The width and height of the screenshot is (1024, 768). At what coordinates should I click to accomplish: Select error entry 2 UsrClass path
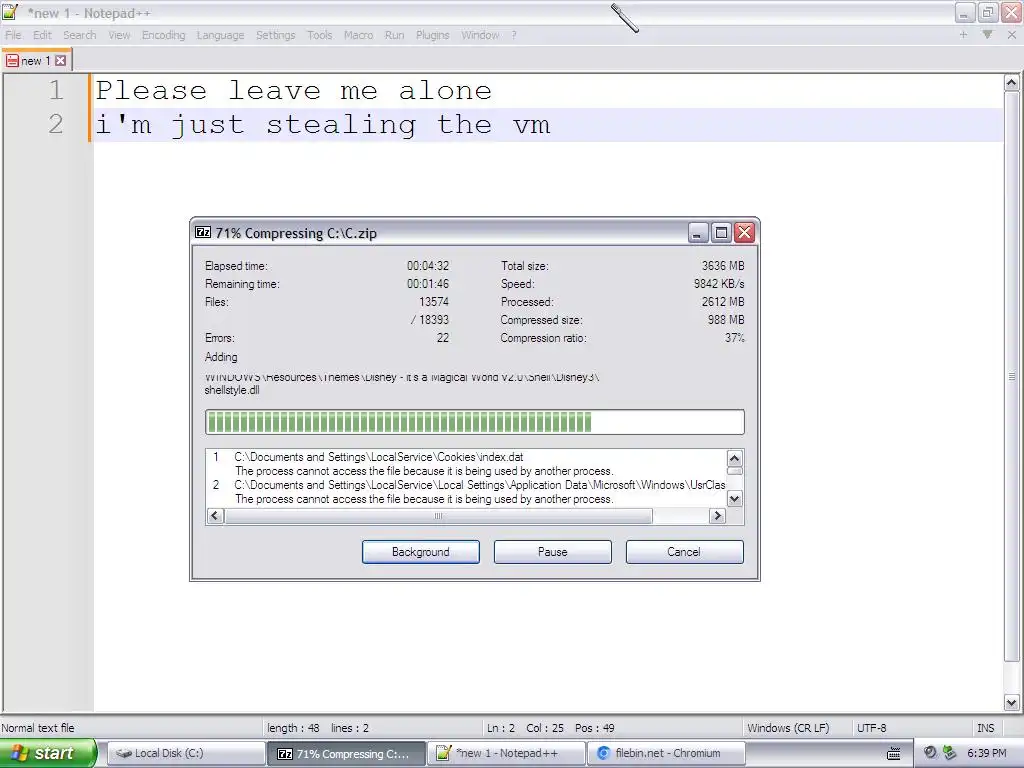(480, 485)
